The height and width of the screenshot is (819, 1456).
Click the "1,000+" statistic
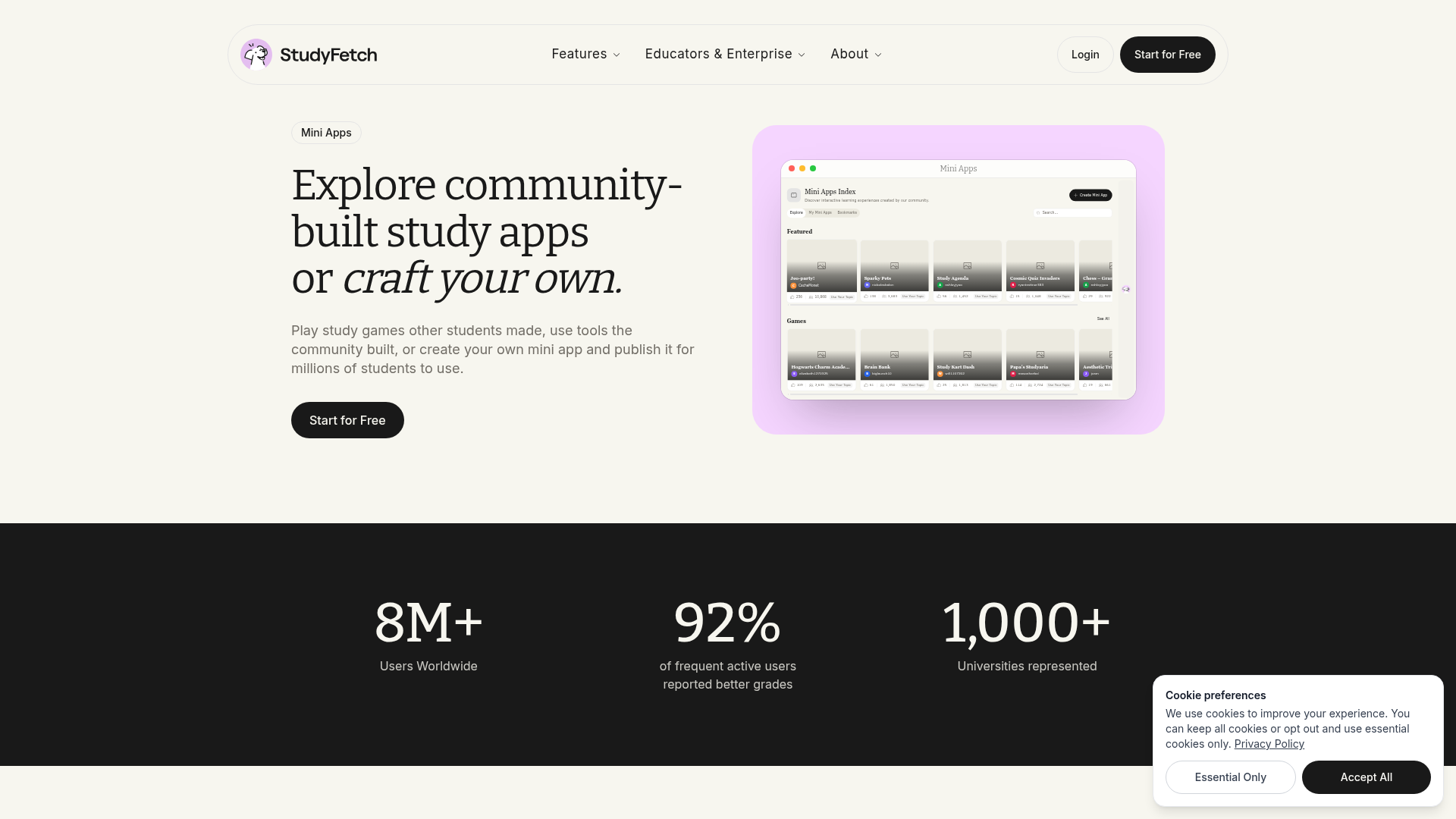[x=1027, y=623]
